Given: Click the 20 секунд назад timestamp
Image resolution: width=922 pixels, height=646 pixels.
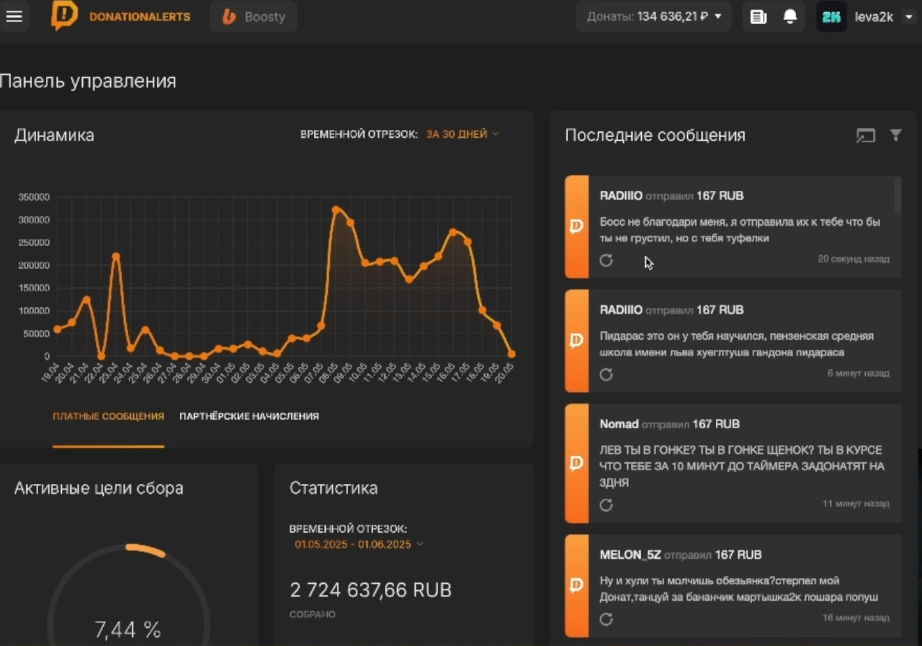Looking at the screenshot, I should point(853,259).
